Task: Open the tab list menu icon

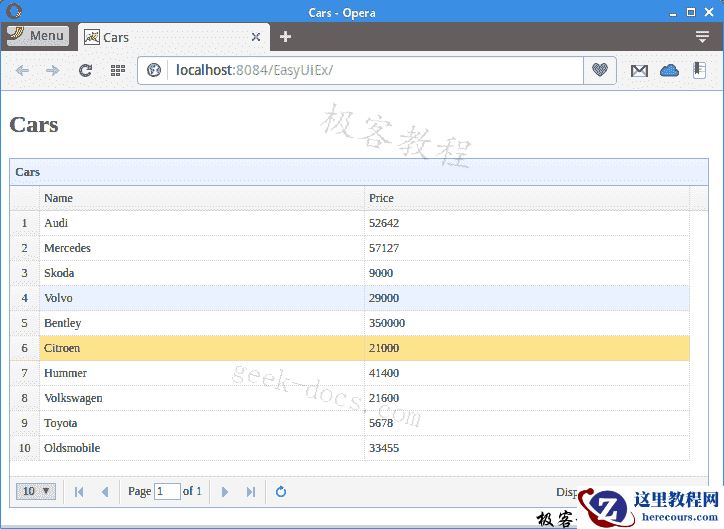Action: [702, 36]
